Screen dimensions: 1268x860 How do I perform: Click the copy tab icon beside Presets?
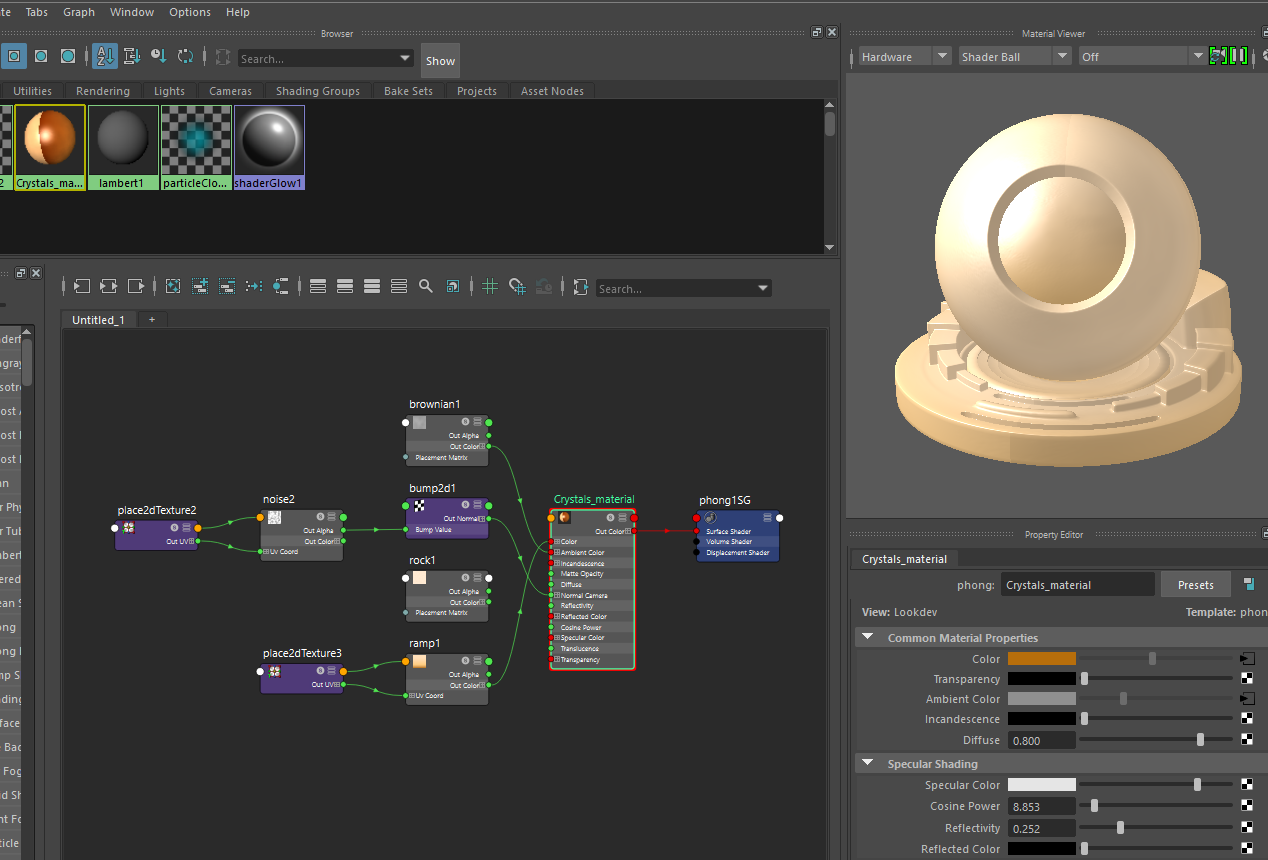tap(1249, 584)
